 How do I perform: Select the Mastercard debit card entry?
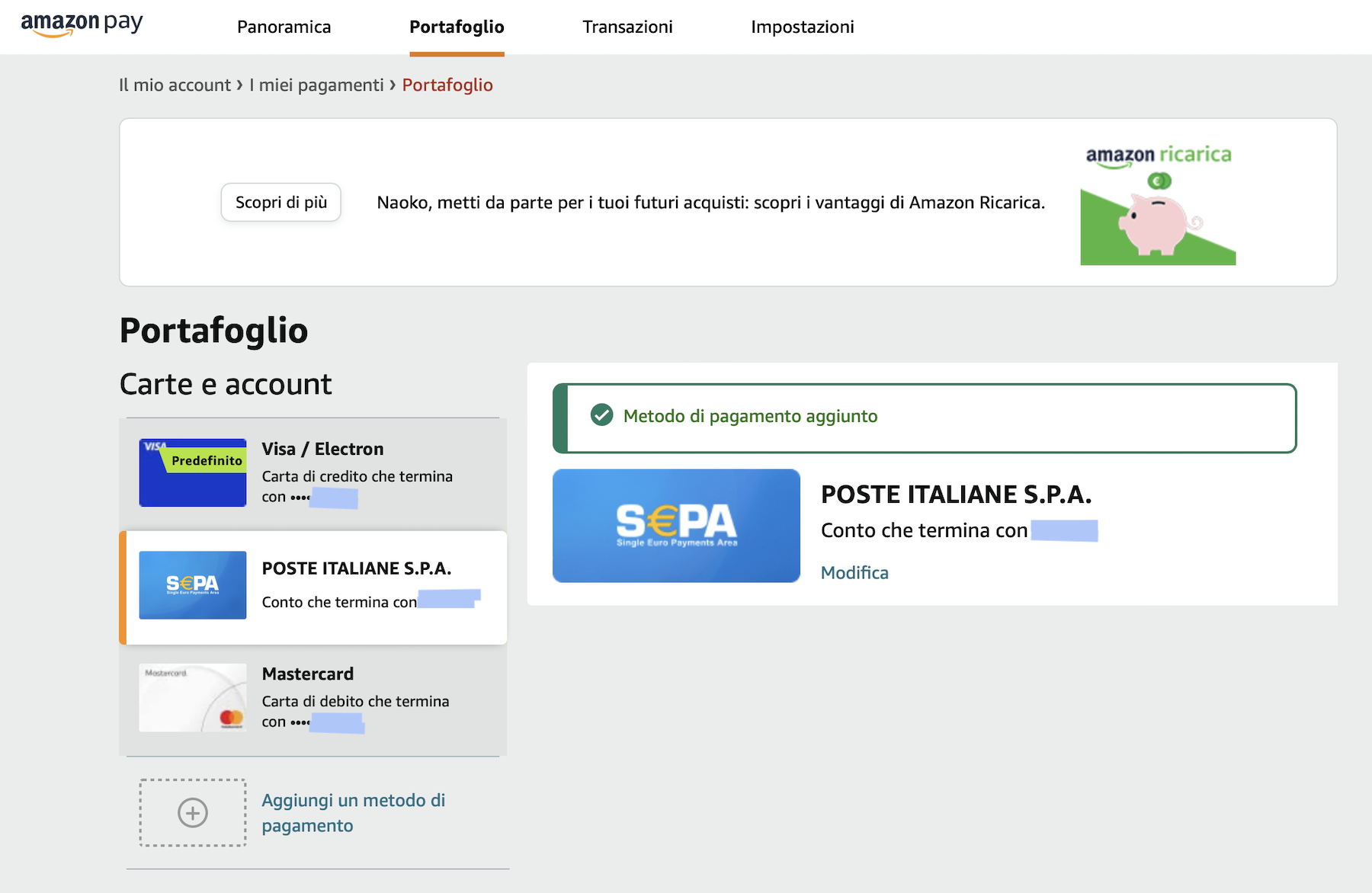tap(313, 700)
